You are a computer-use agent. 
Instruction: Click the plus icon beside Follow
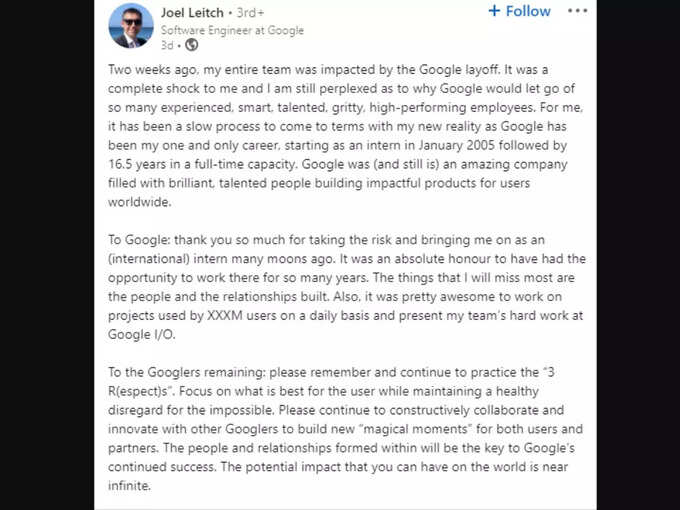click(494, 10)
